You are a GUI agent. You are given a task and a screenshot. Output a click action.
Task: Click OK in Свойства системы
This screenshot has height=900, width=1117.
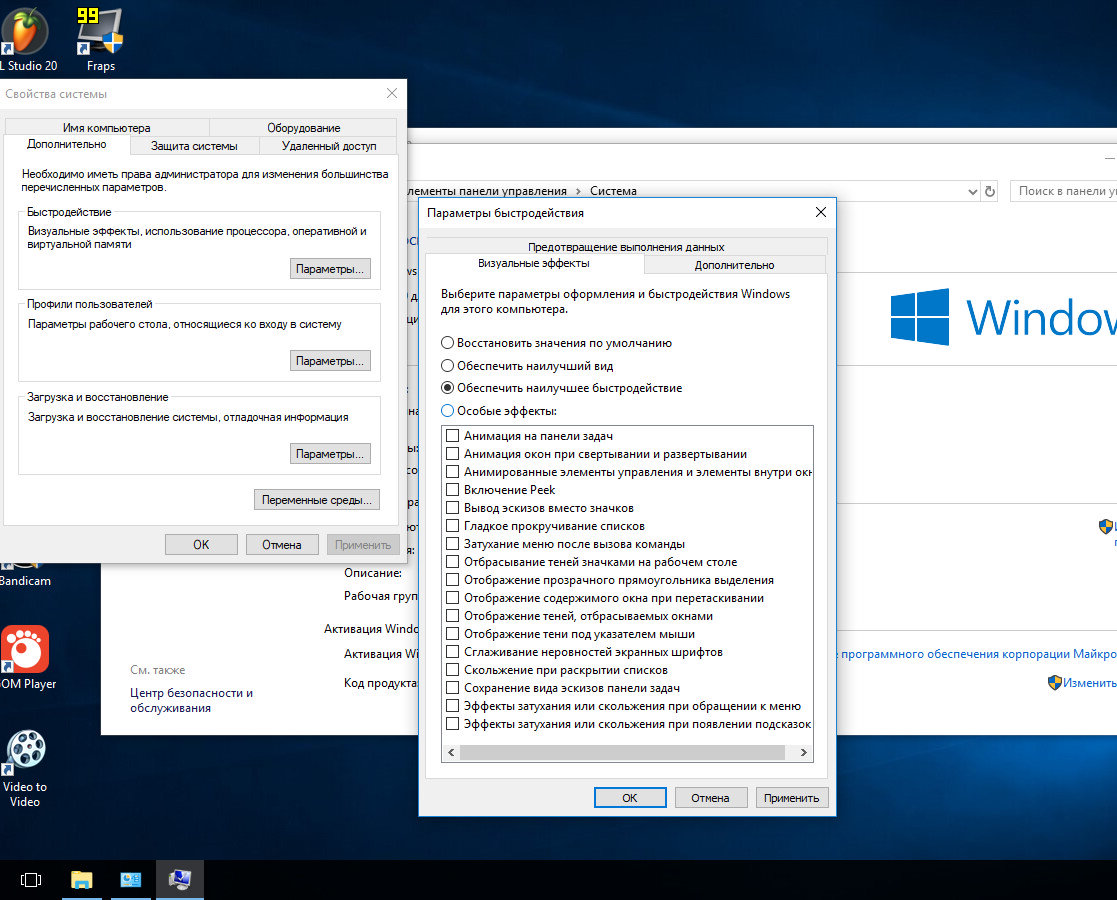pos(201,544)
